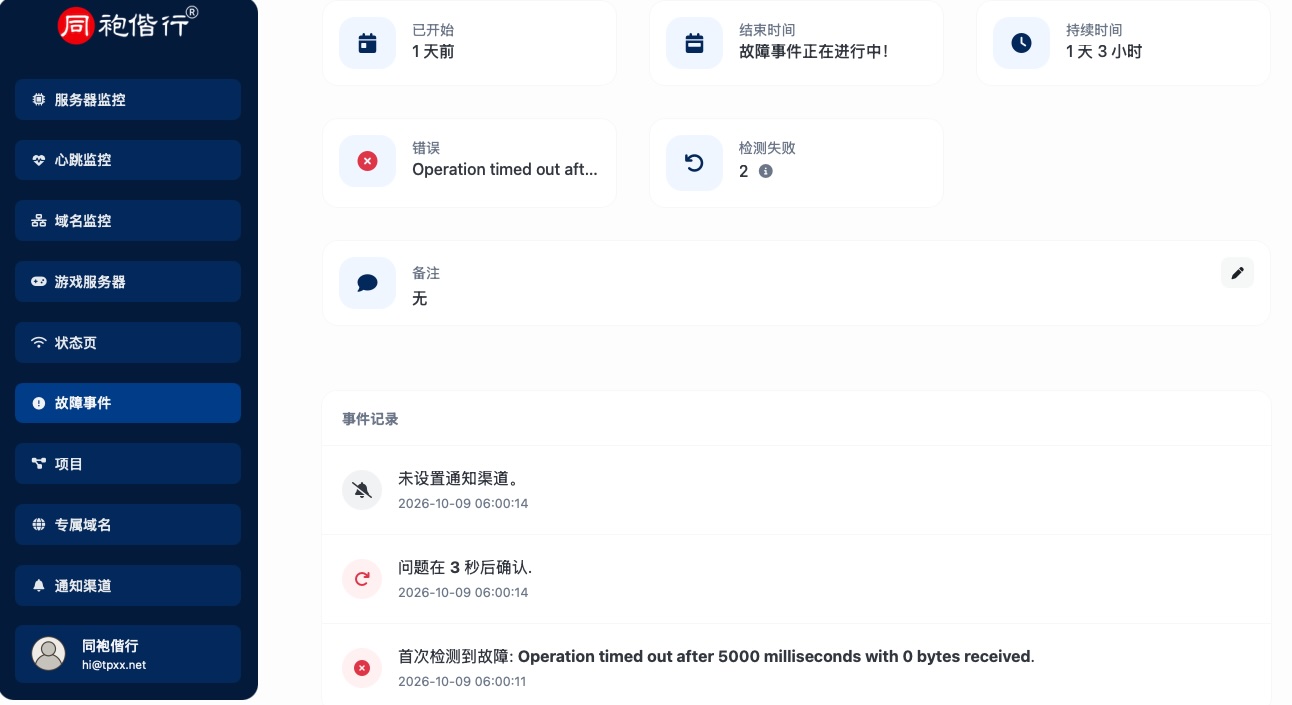1292x705 pixels.
Task: Open 服务器监控 in the sidebar
Action: pos(128,100)
